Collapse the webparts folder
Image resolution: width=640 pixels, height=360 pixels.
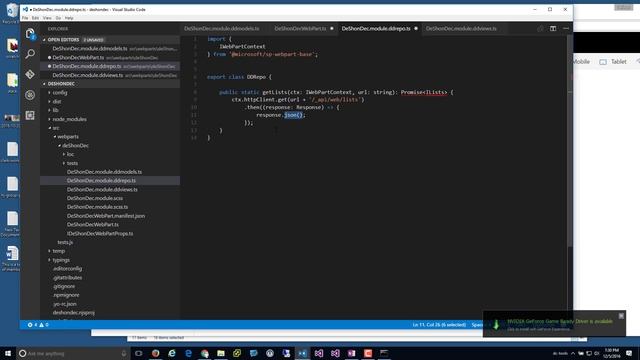(x=67, y=137)
